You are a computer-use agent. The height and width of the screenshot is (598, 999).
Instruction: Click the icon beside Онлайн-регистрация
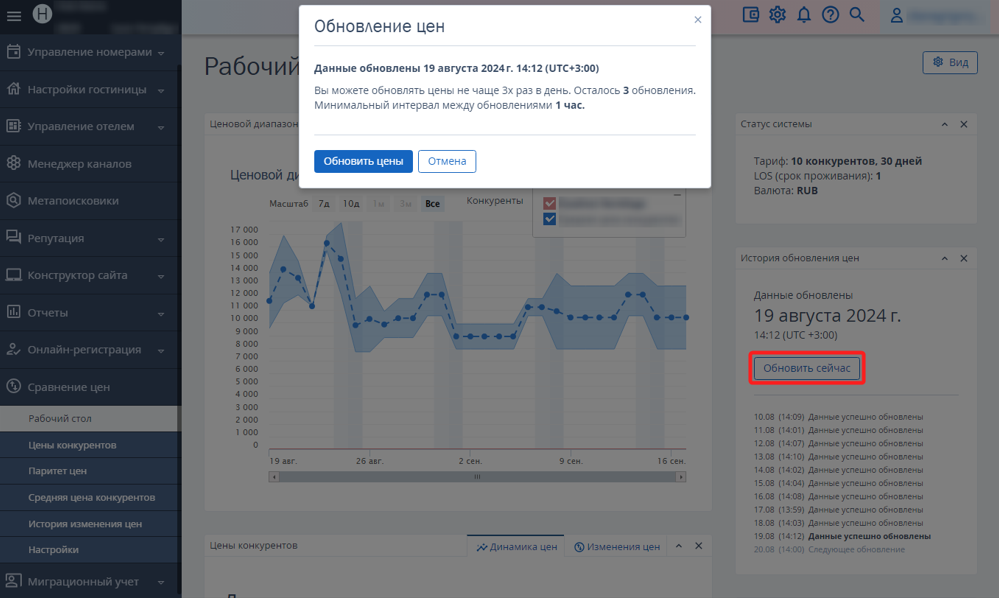13,349
